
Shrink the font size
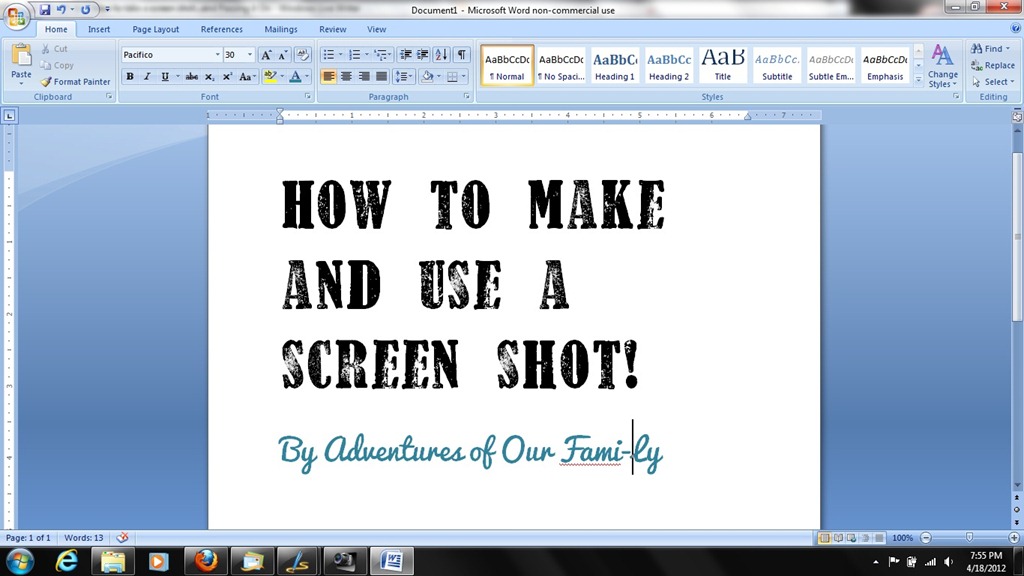(283, 55)
